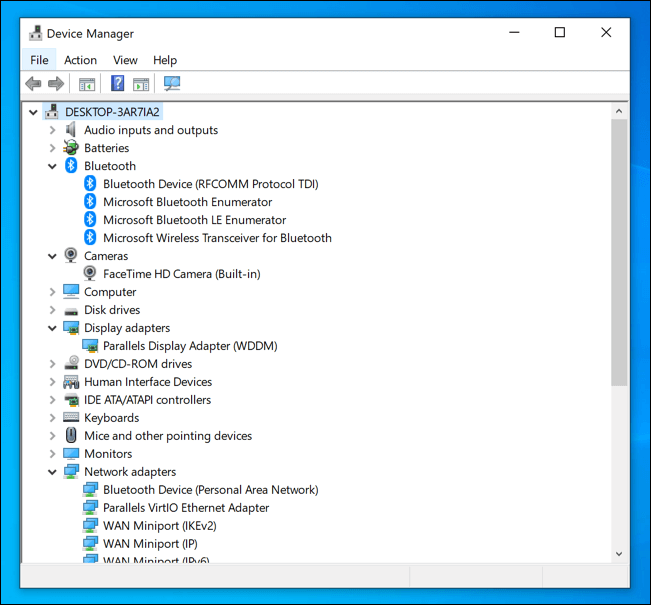This screenshot has width=651, height=605.
Task: Select Microsoft Bluetooth Enumerator
Action: (x=188, y=202)
